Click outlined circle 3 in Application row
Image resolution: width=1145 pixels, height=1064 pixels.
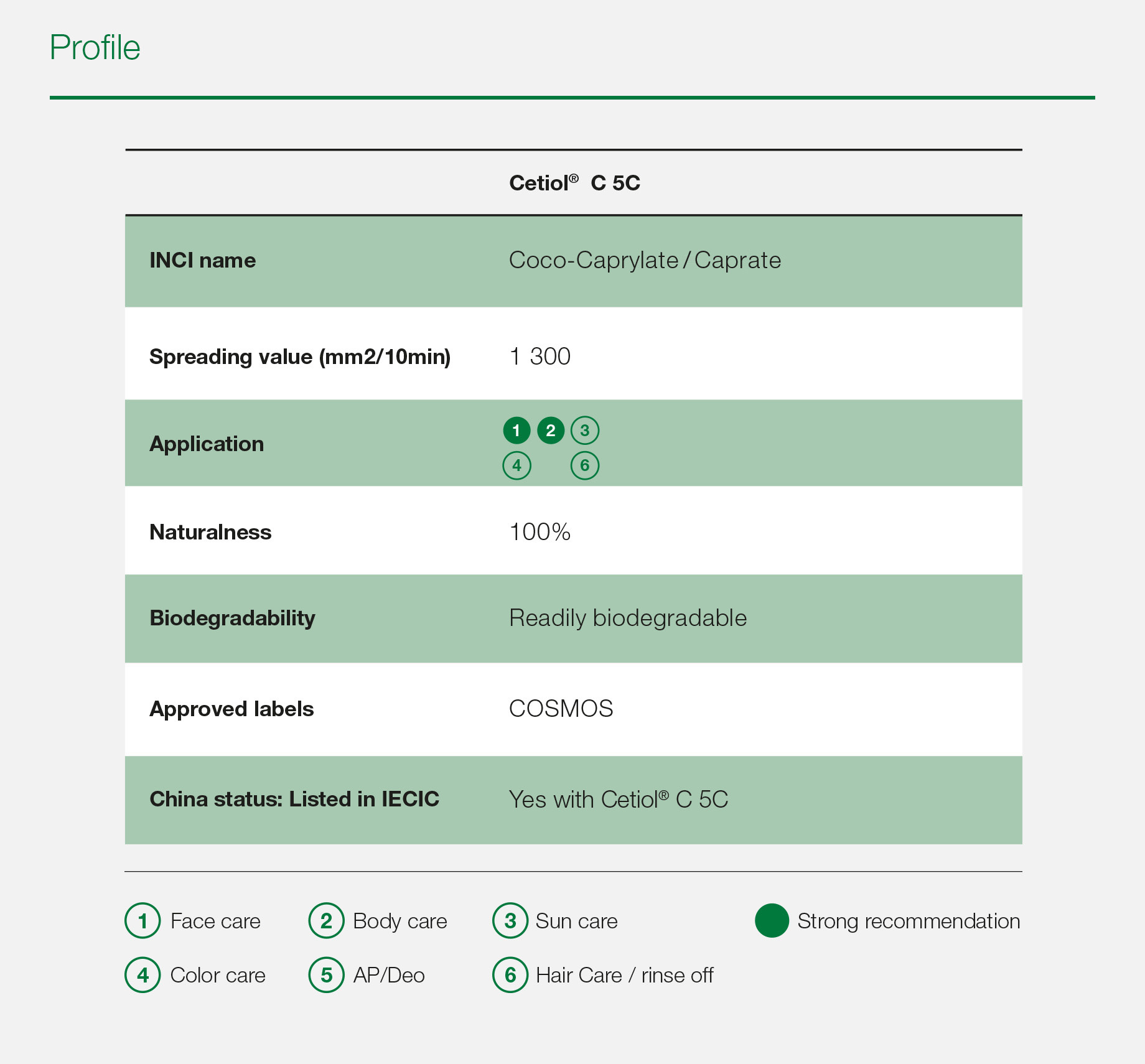tap(585, 431)
